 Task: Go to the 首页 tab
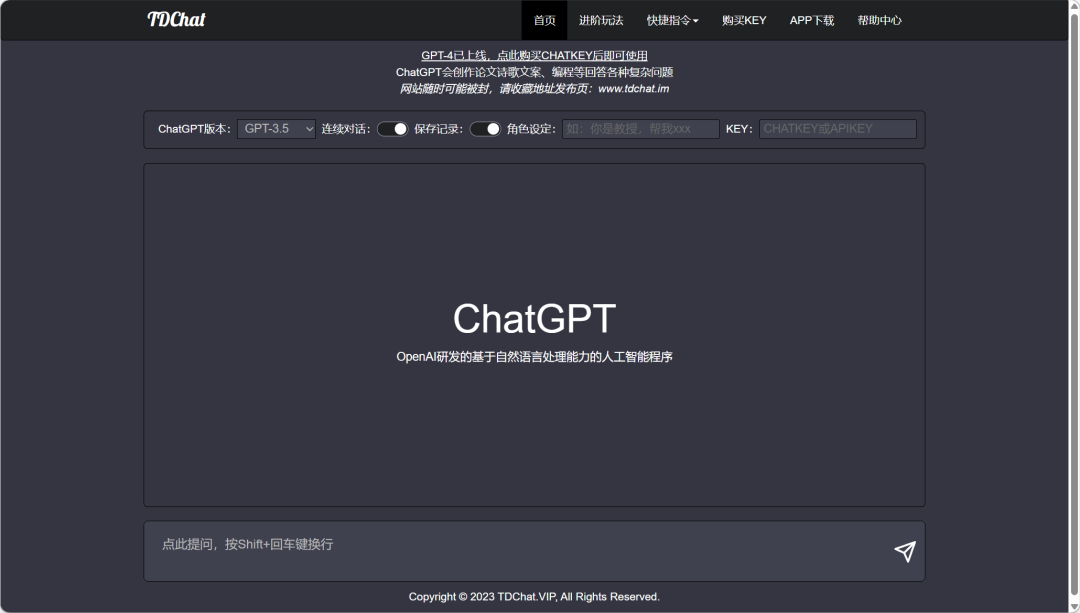[544, 20]
